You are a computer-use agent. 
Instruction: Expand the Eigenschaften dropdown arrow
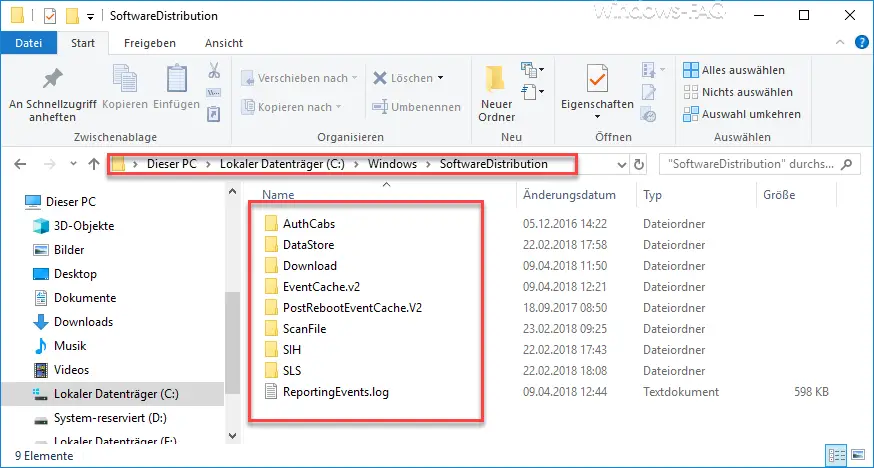tap(597, 117)
